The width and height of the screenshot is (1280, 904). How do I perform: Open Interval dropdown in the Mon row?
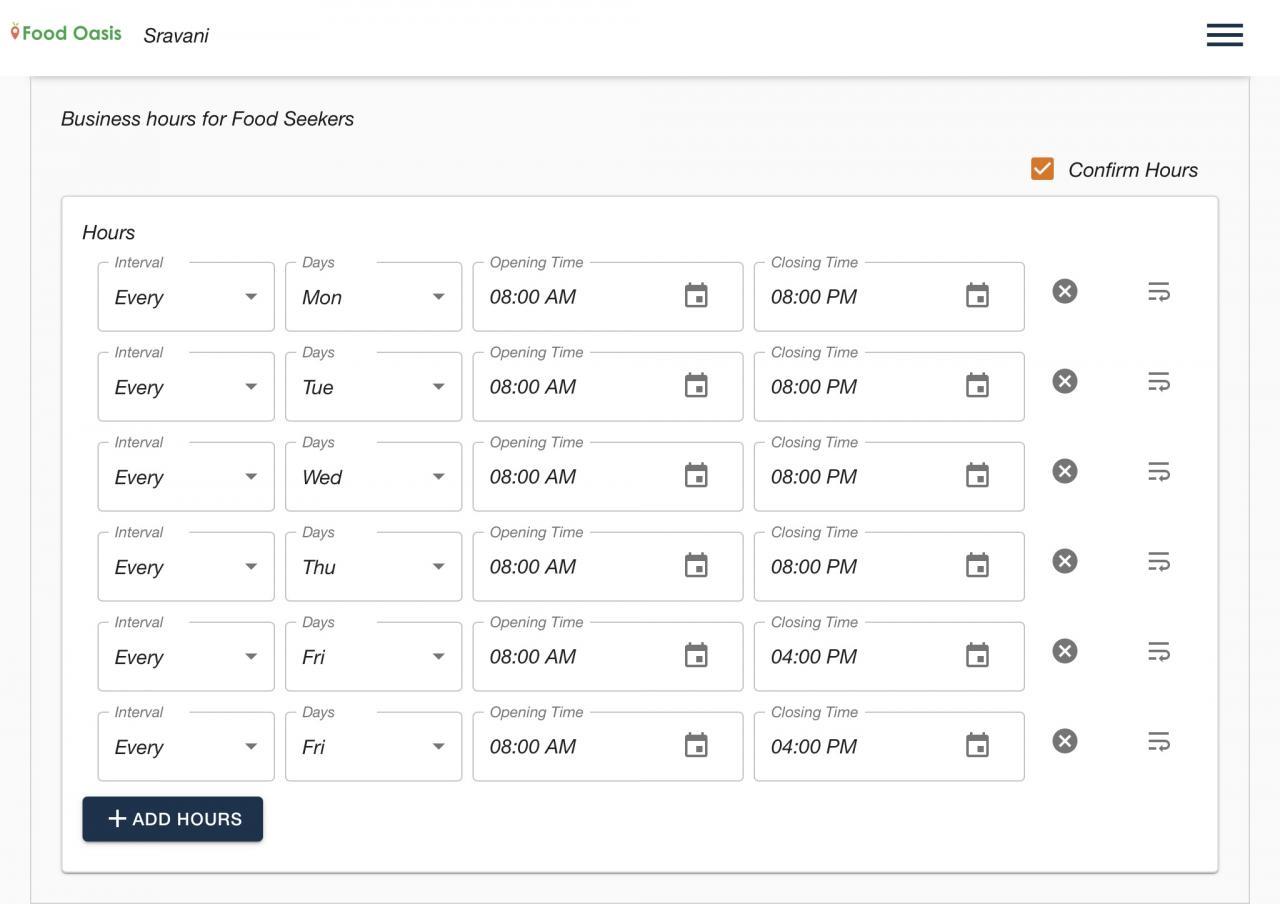click(186, 297)
